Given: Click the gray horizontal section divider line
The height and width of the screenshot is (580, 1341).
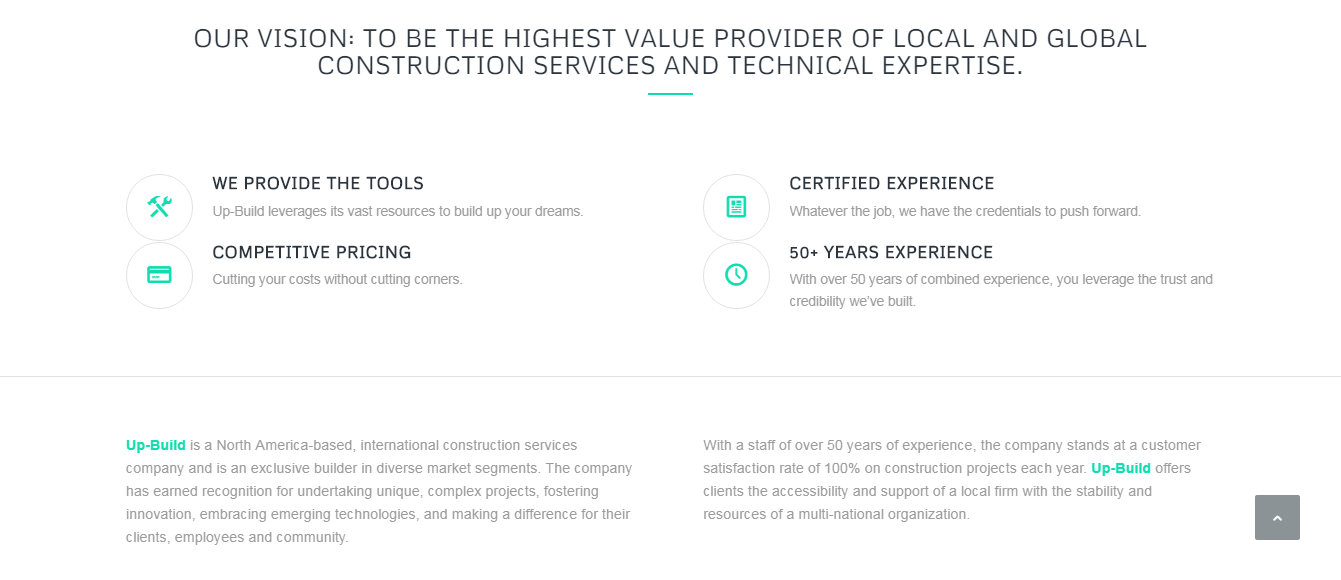Looking at the screenshot, I should click(x=670, y=376).
